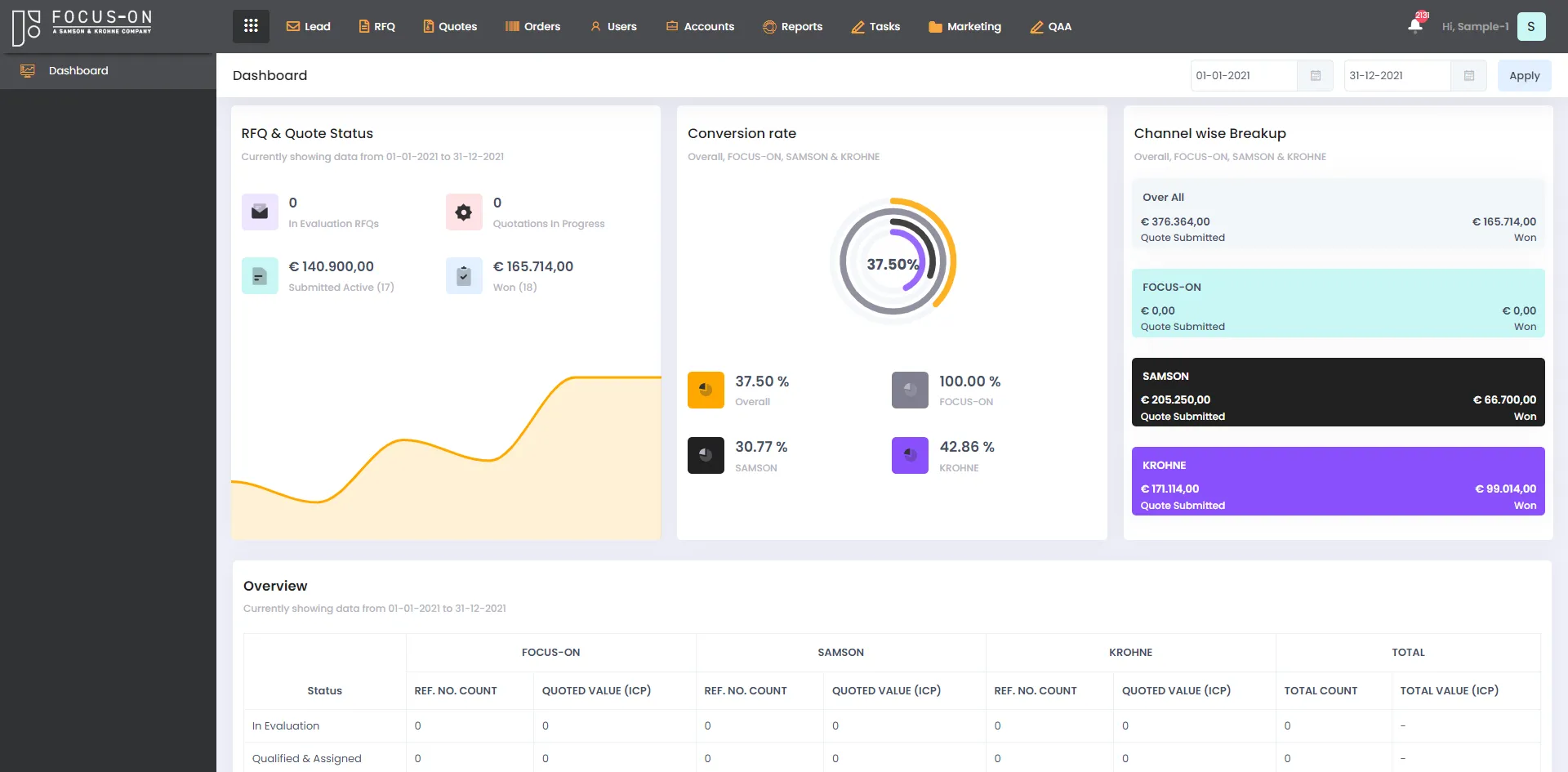
Task: Open the Lead section from the top menu
Action: [x=295, y=25]
